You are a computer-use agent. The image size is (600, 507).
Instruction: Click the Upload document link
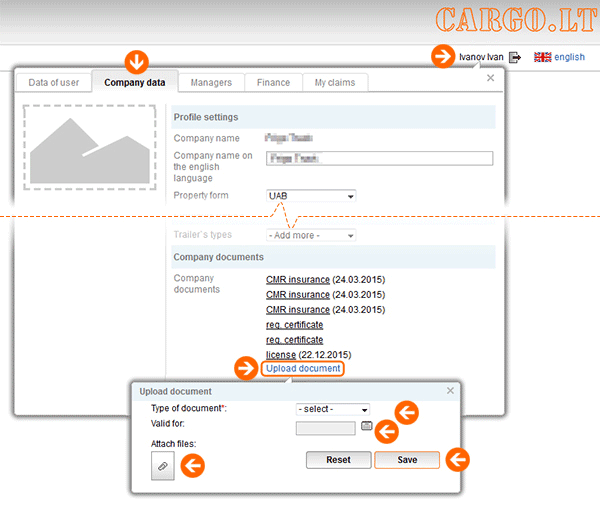[304, 369]
